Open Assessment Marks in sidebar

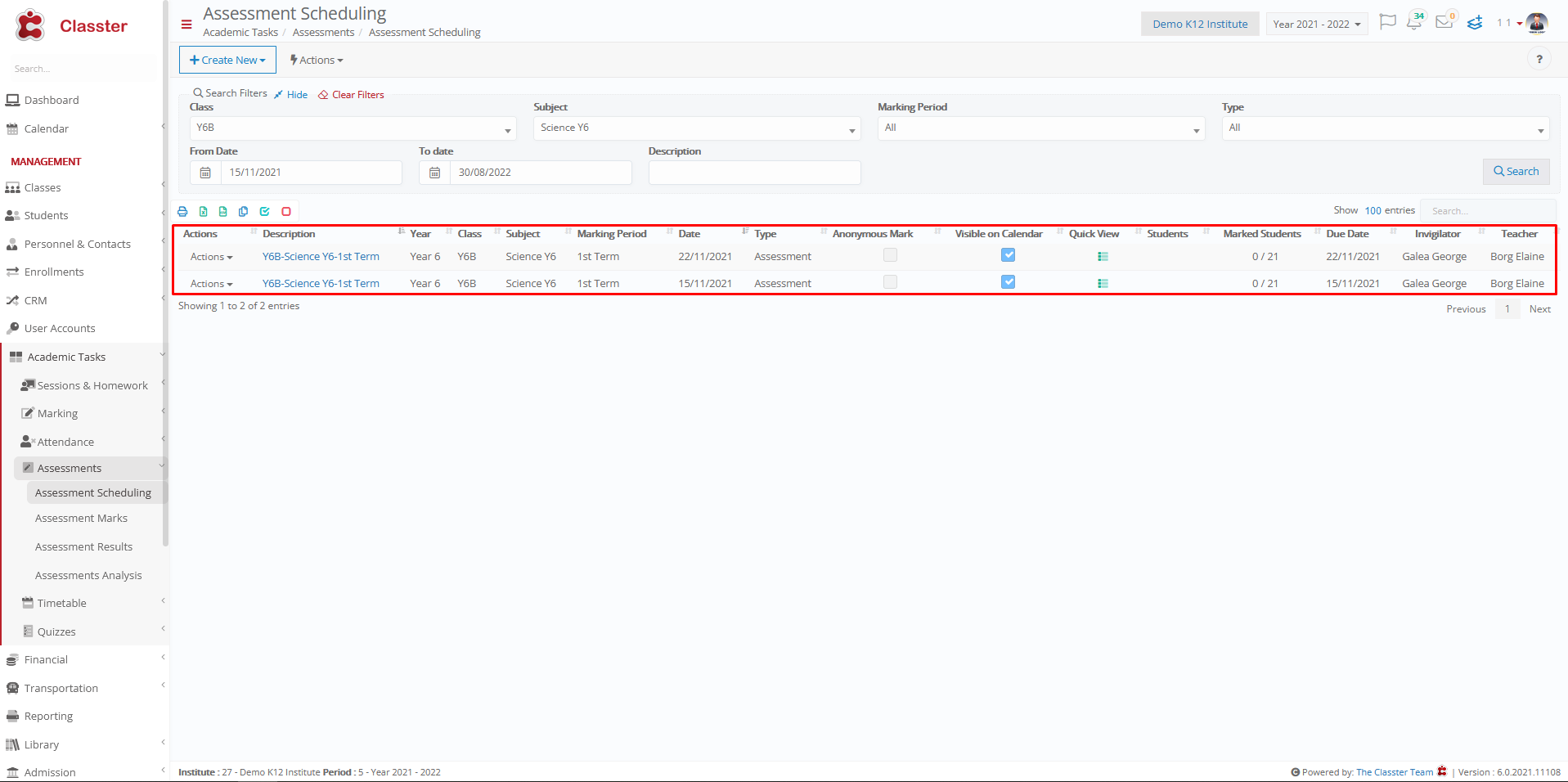click(x=81, y=519)
